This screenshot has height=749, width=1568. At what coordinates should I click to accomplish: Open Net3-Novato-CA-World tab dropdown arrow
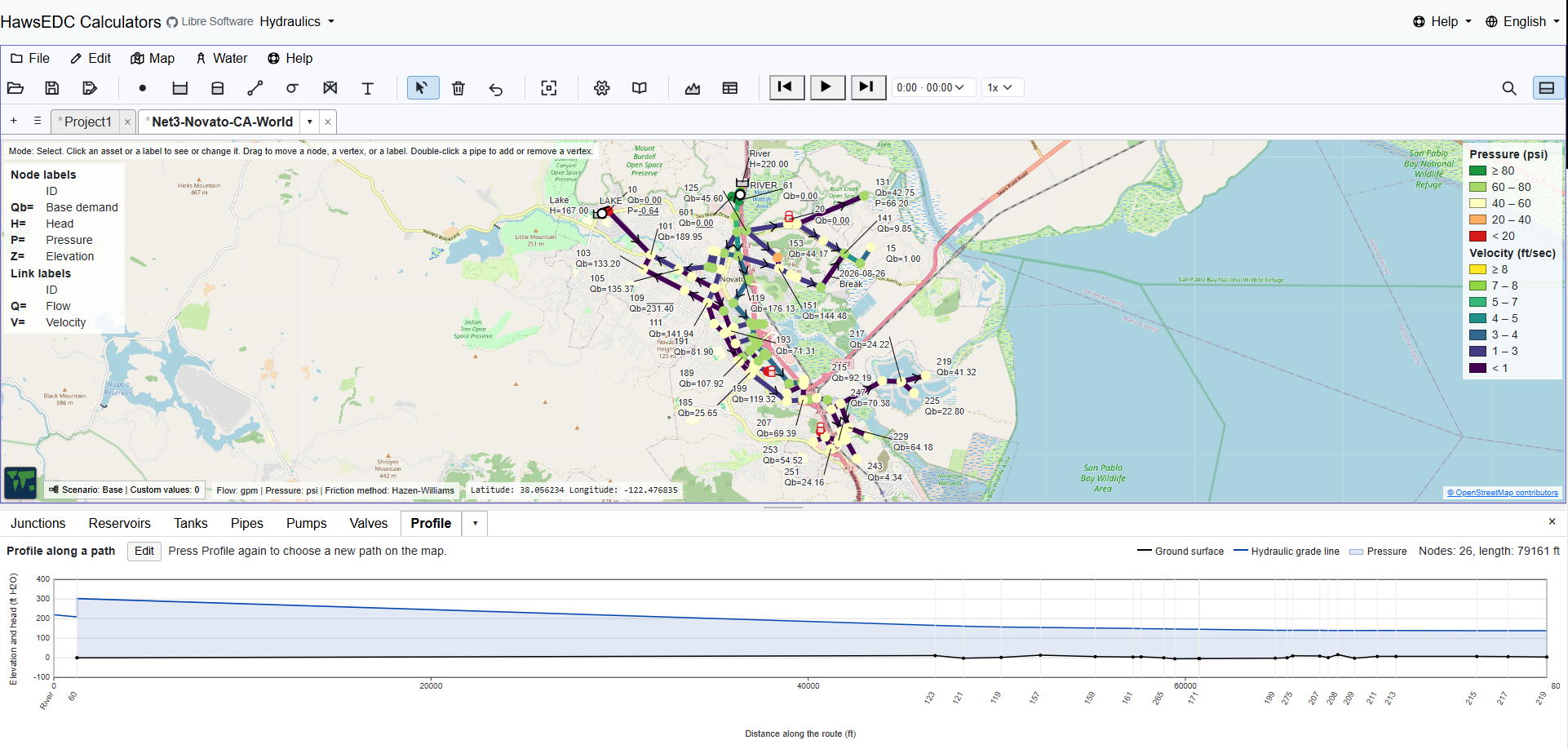click(310, 122)
